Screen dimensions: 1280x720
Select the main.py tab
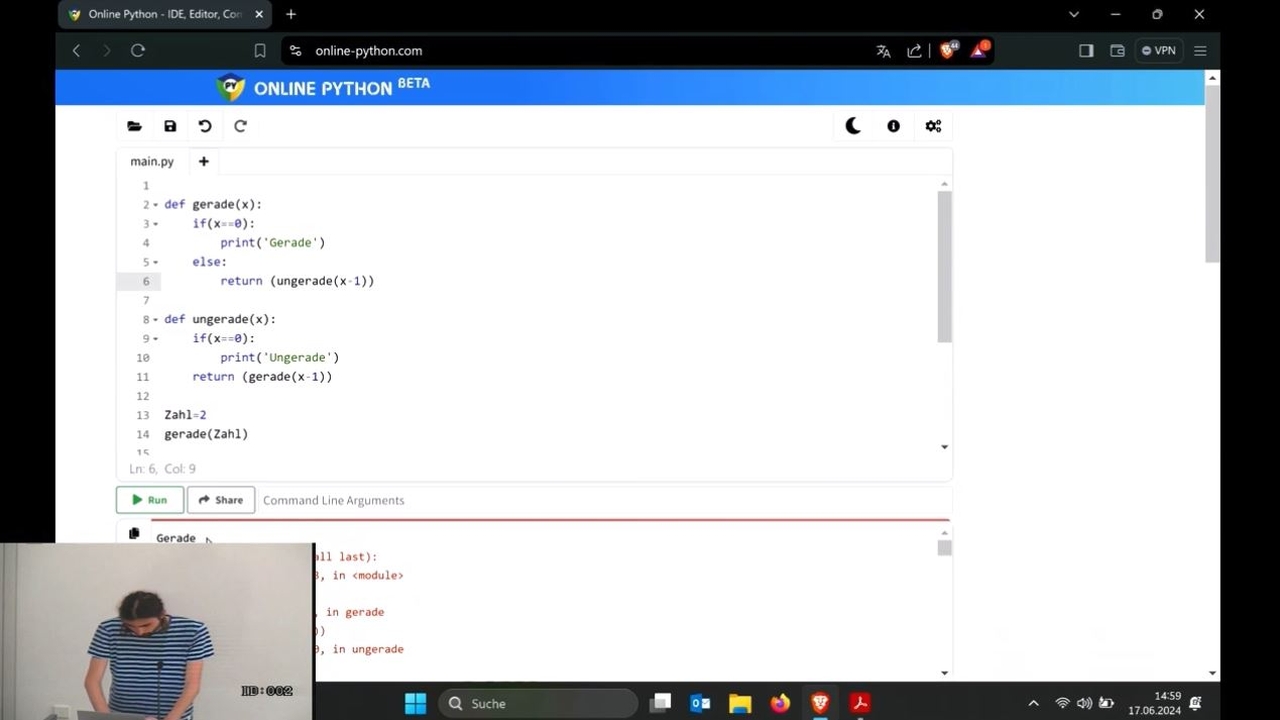(x=152, y=161)
